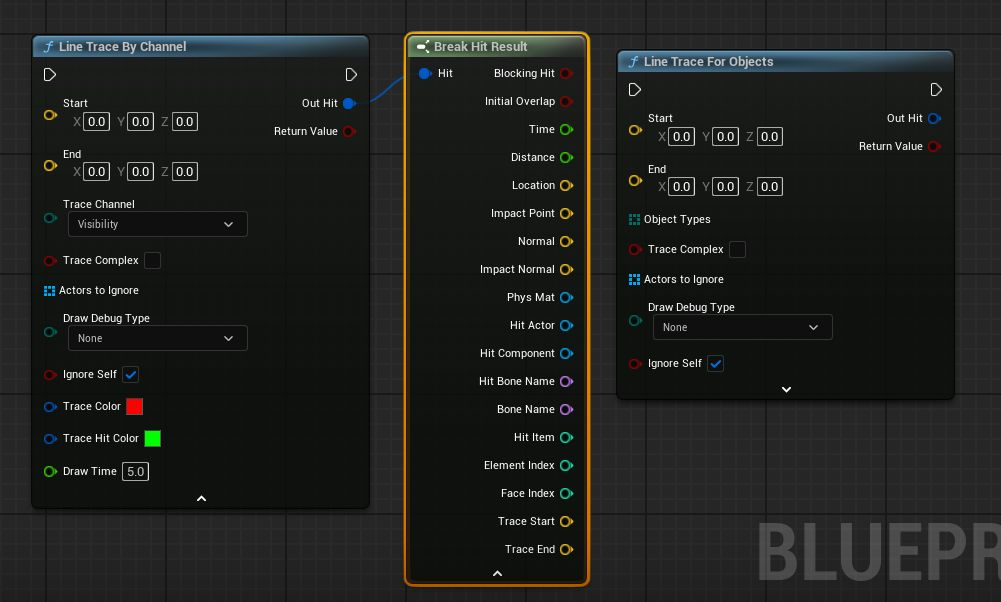Screen dimensions: 1001x602
Task: Click the Trace End output pin
Action: coord(566,549)
